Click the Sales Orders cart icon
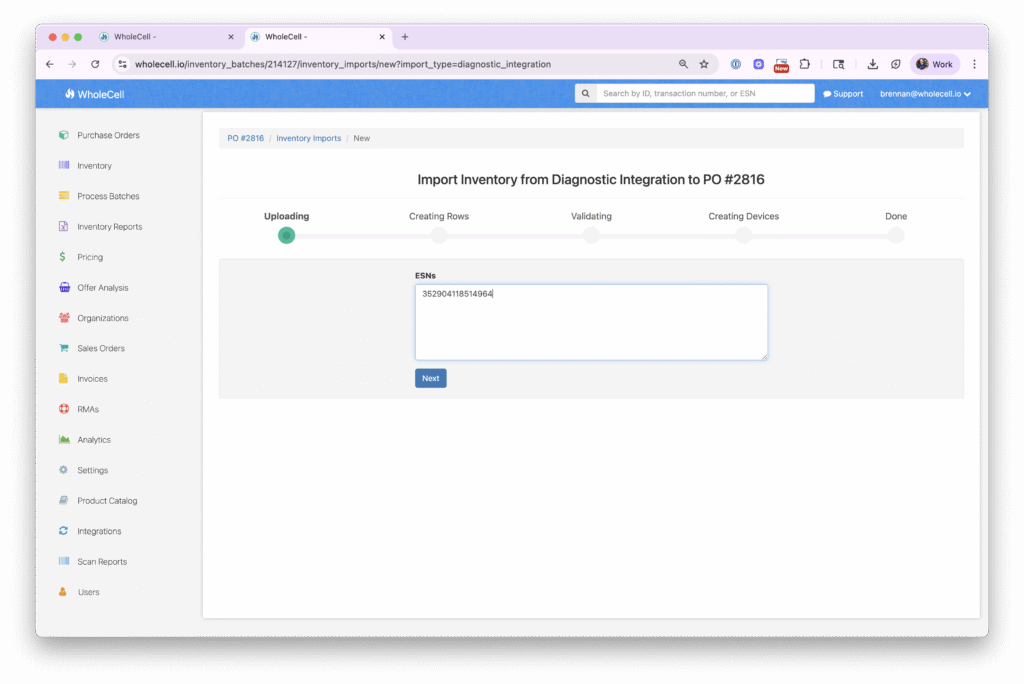 coord(63,349)
